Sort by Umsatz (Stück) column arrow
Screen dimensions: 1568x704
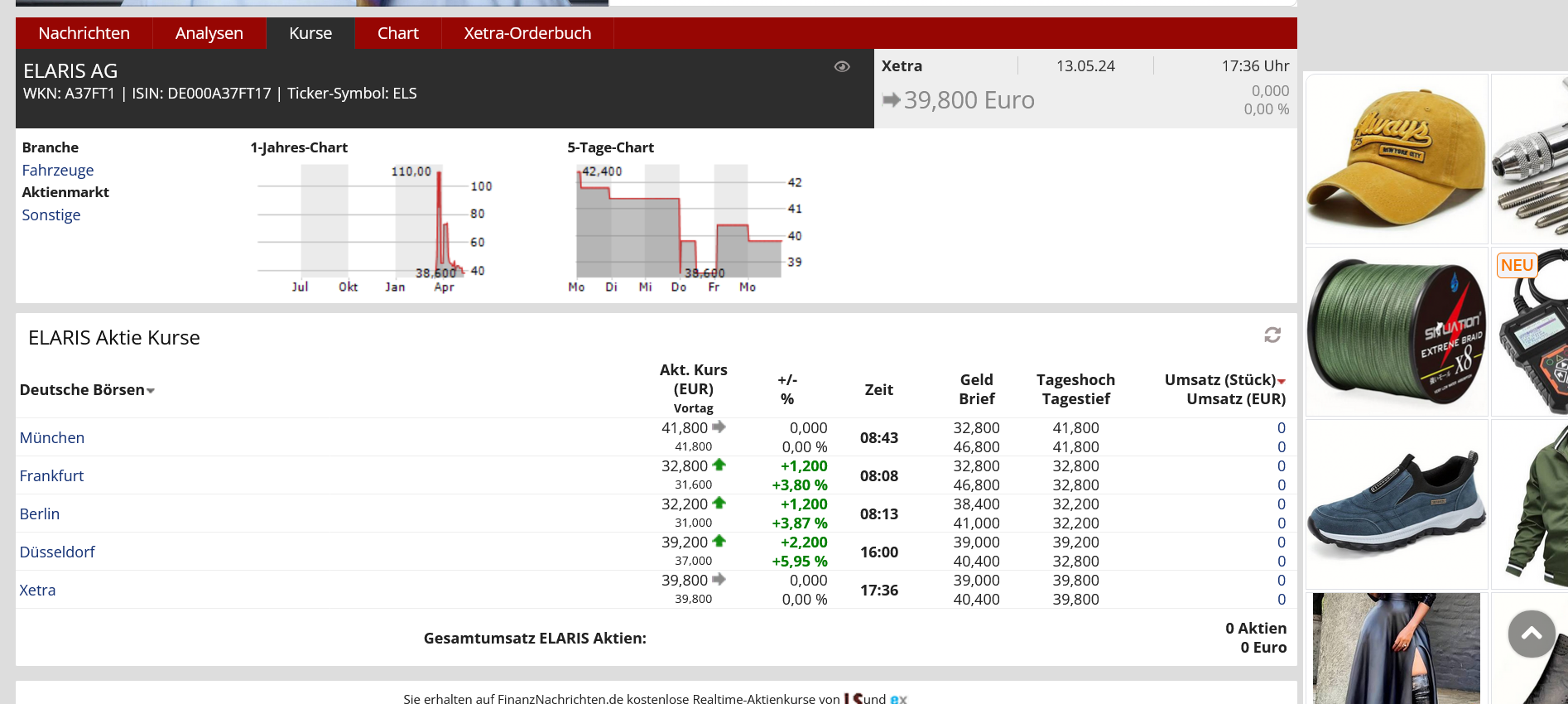[x=1282, y=381]
